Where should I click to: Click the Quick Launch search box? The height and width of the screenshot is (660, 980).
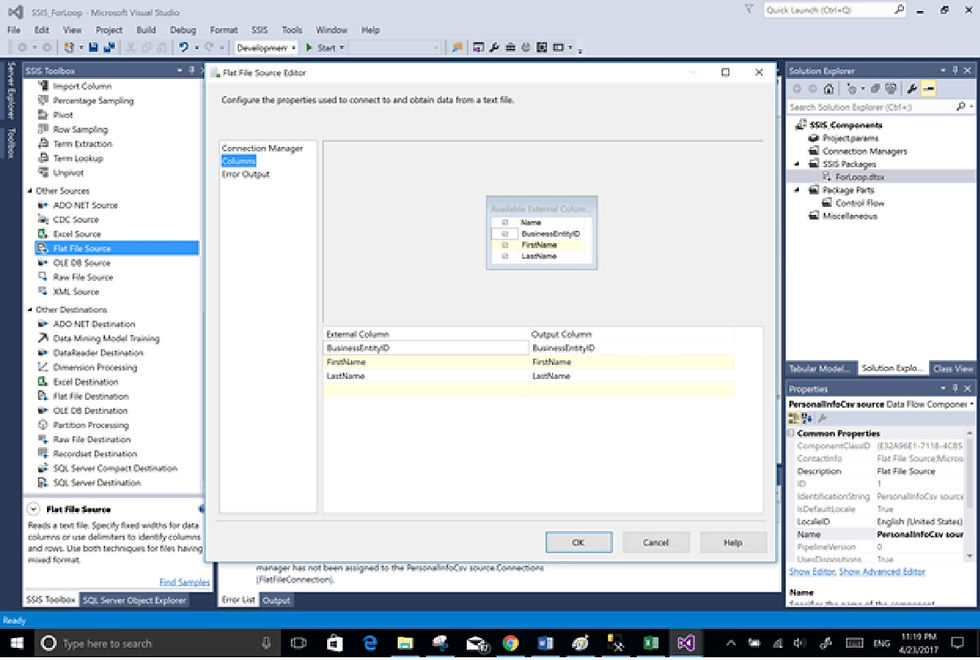click(834, 10)
